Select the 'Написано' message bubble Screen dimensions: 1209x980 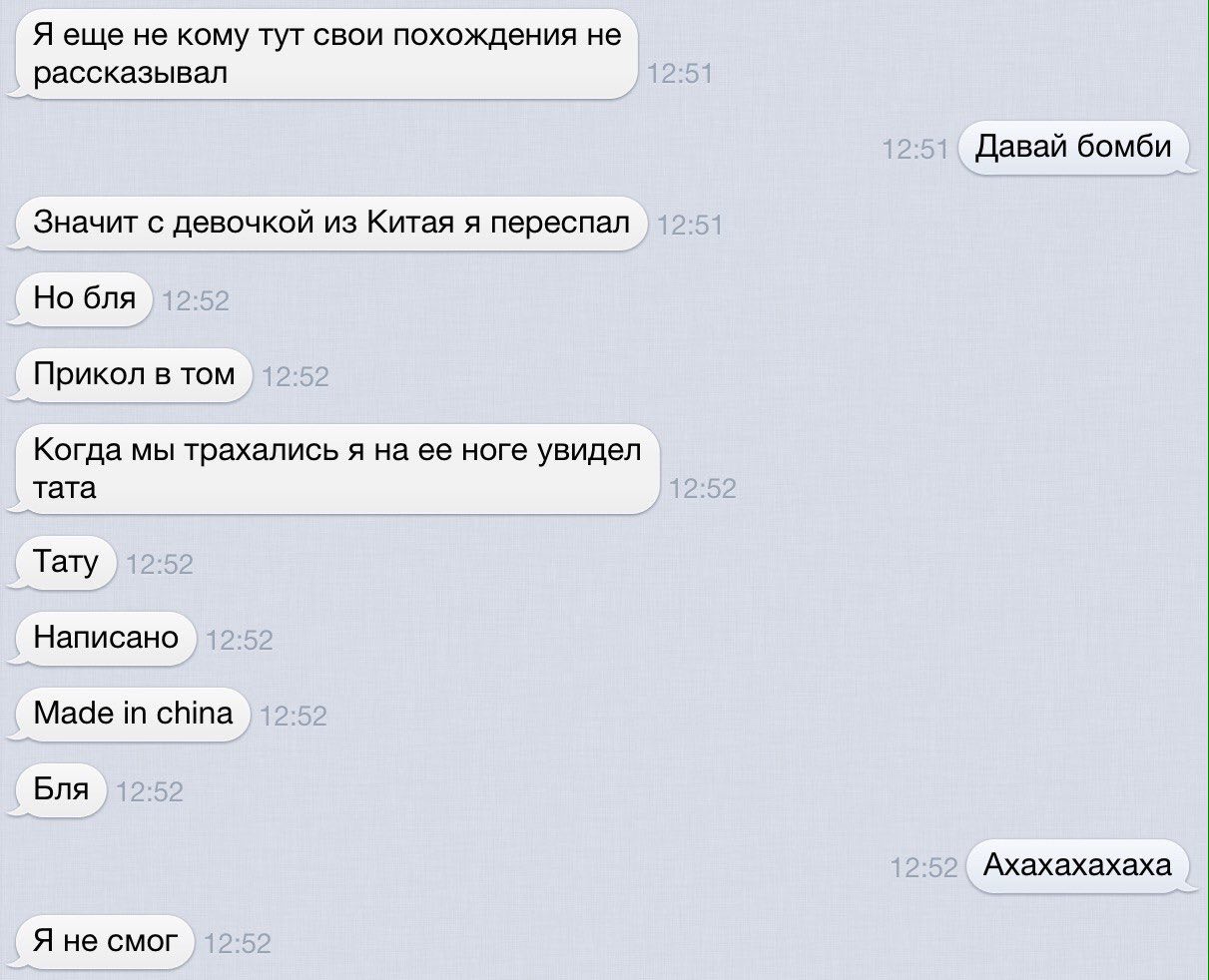(106, 638)
